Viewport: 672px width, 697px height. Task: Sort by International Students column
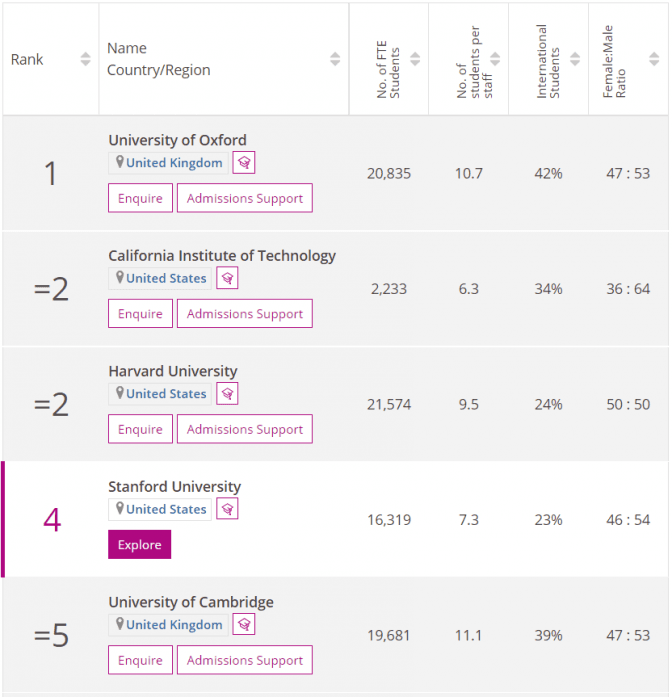pos(575,59)
